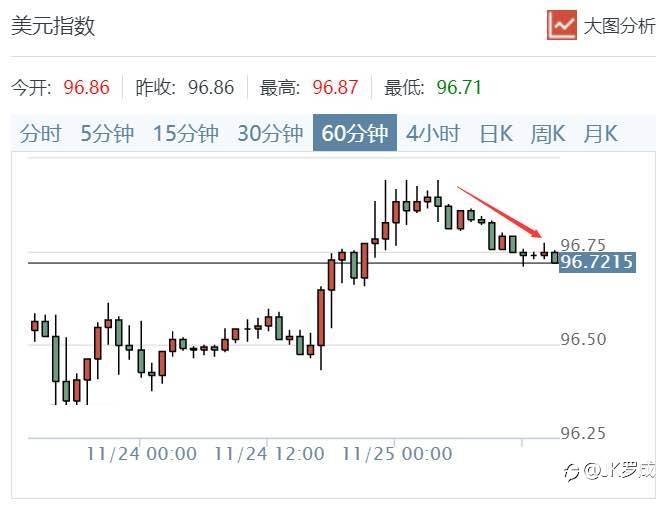The width and height of the screenshot is (664, 505).
Task: Click the 11/25 00:00 time axis marker
Action: pos(397,454)
